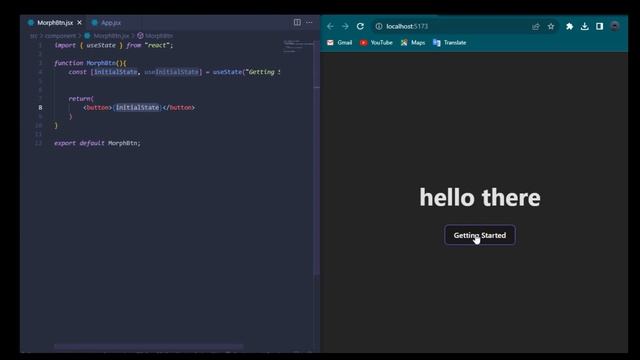The image size is (640, 360).
Task: Click 'useInitialState' in the const line
Action: pyautogui.click(x=172, y=72)
